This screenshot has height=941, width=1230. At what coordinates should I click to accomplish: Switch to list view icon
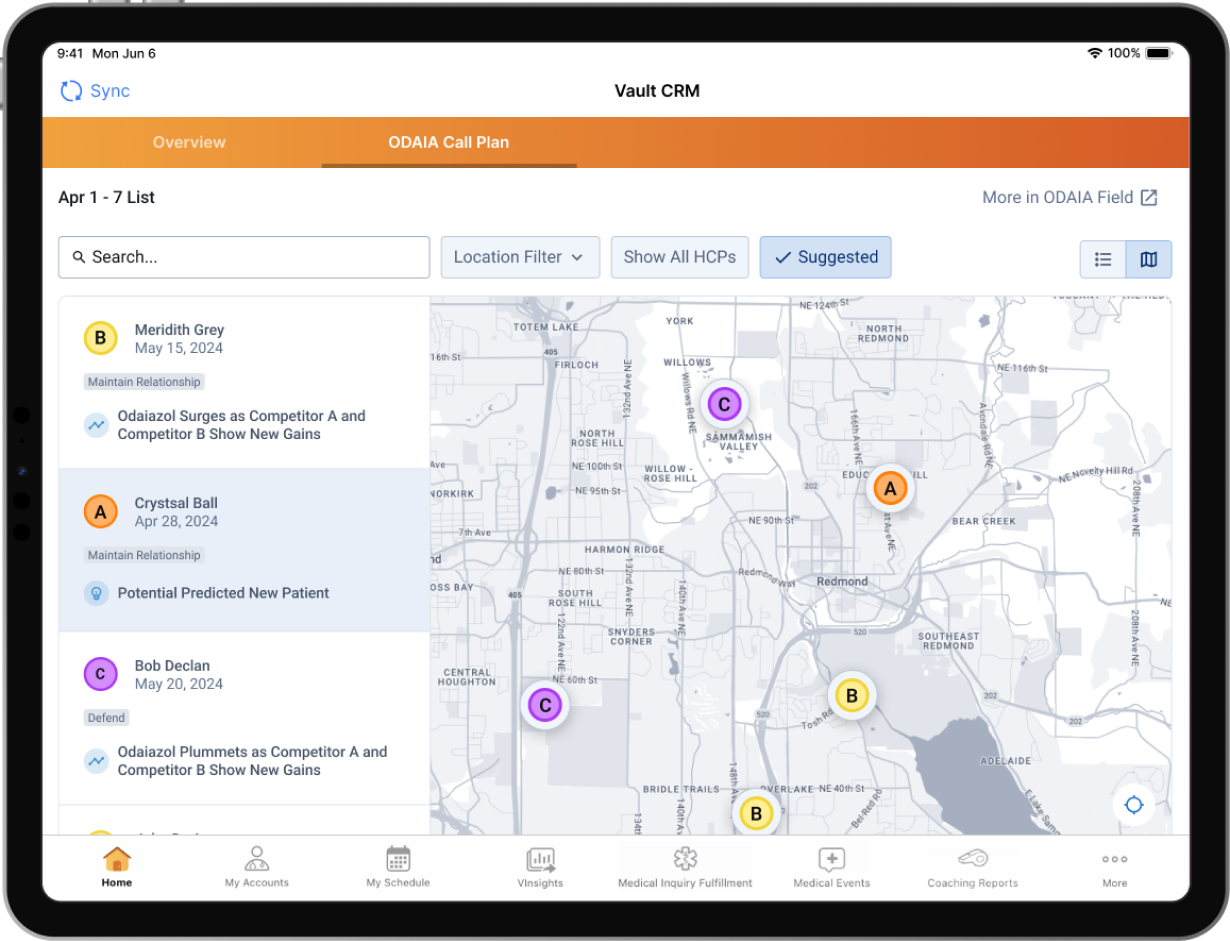1103,259
